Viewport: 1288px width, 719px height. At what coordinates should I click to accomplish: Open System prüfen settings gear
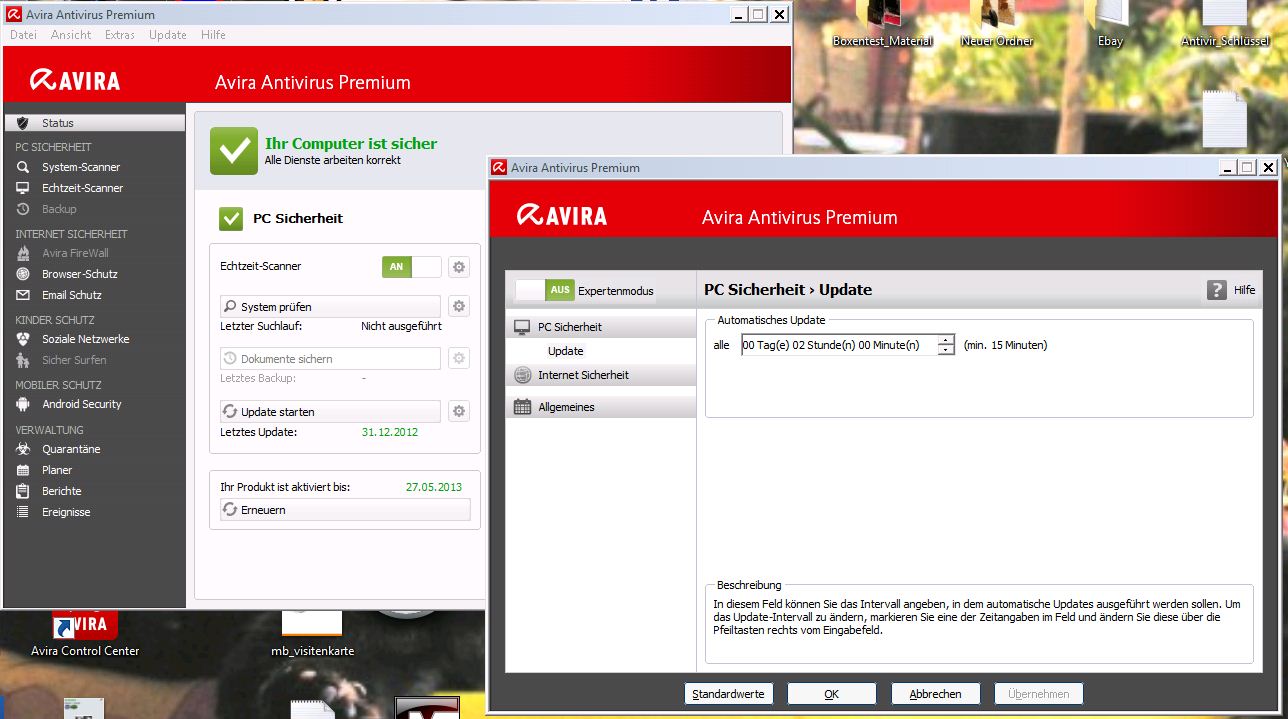[459, 306]
